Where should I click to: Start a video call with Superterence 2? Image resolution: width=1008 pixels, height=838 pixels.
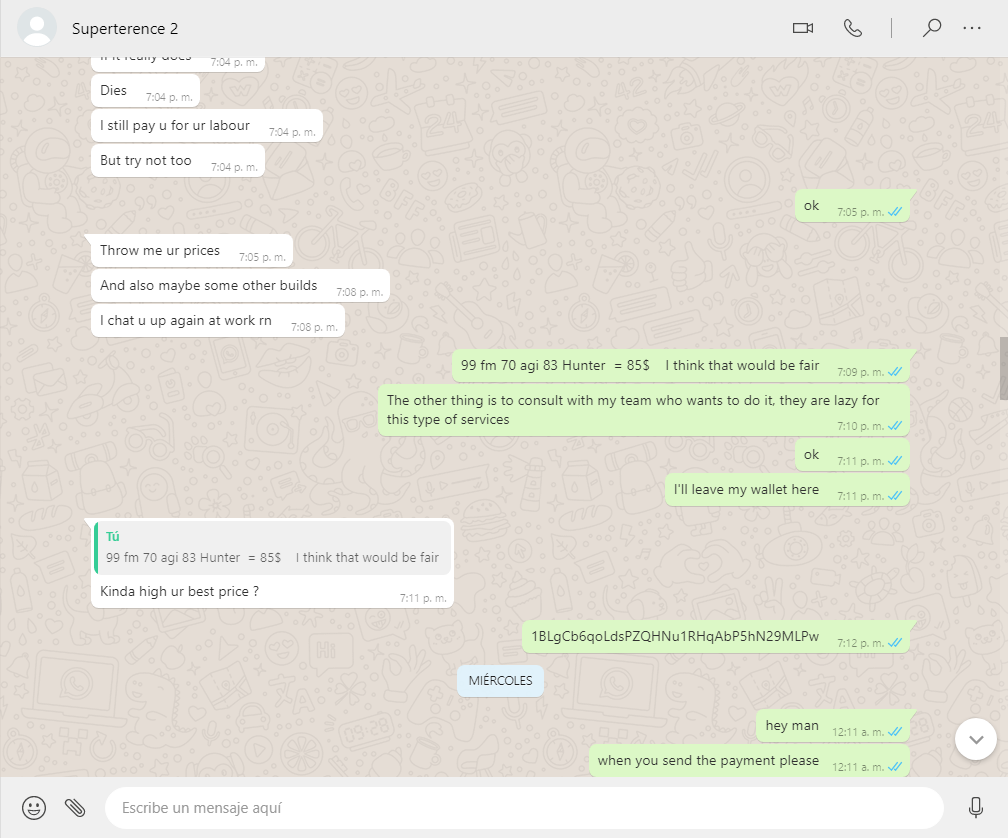click(x=802, y=28)
